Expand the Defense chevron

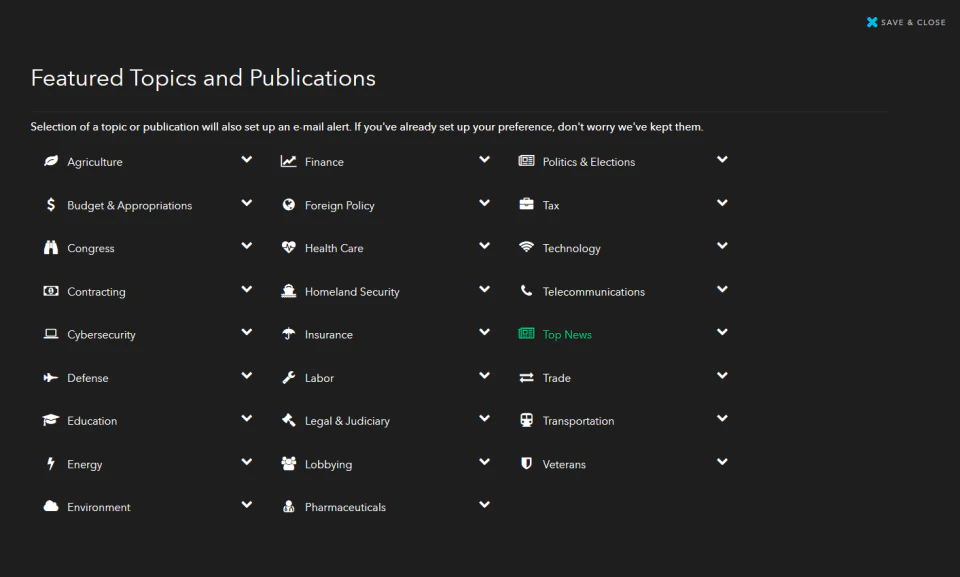247,375
